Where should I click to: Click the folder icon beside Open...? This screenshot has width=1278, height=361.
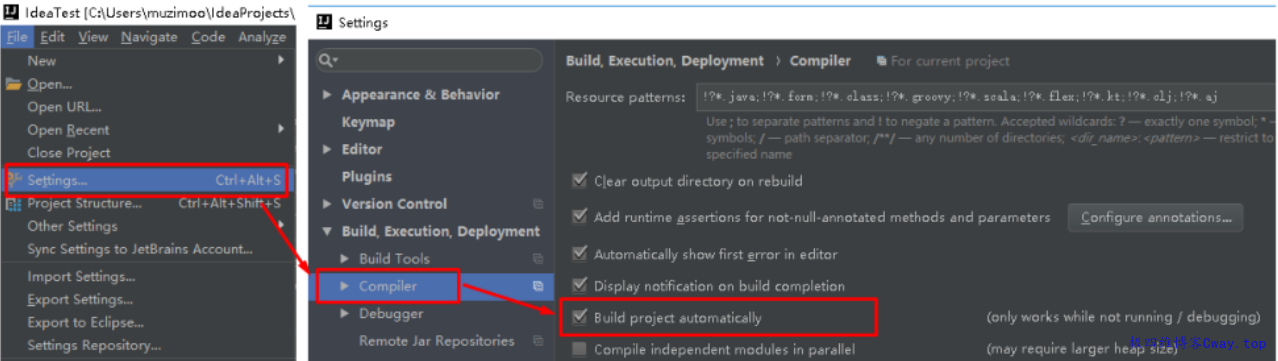pos(13,84)
